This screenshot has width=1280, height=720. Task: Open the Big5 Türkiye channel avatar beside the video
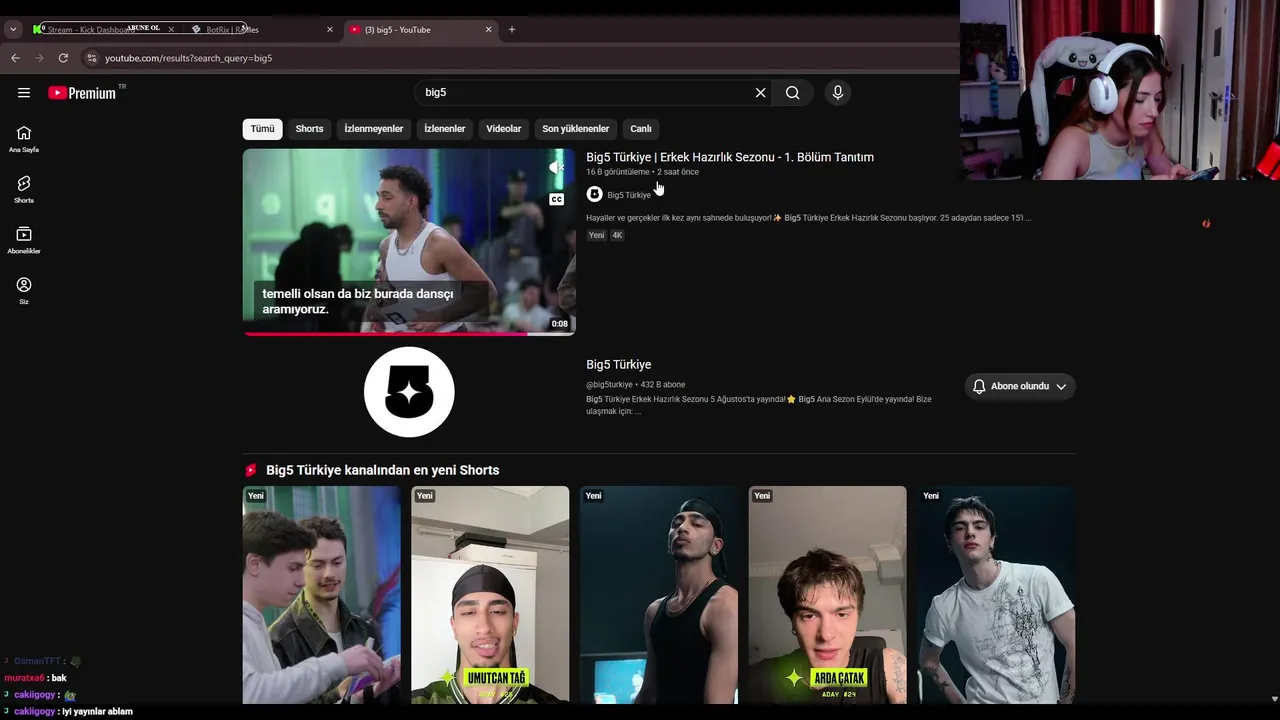click(x=594, y=194)
